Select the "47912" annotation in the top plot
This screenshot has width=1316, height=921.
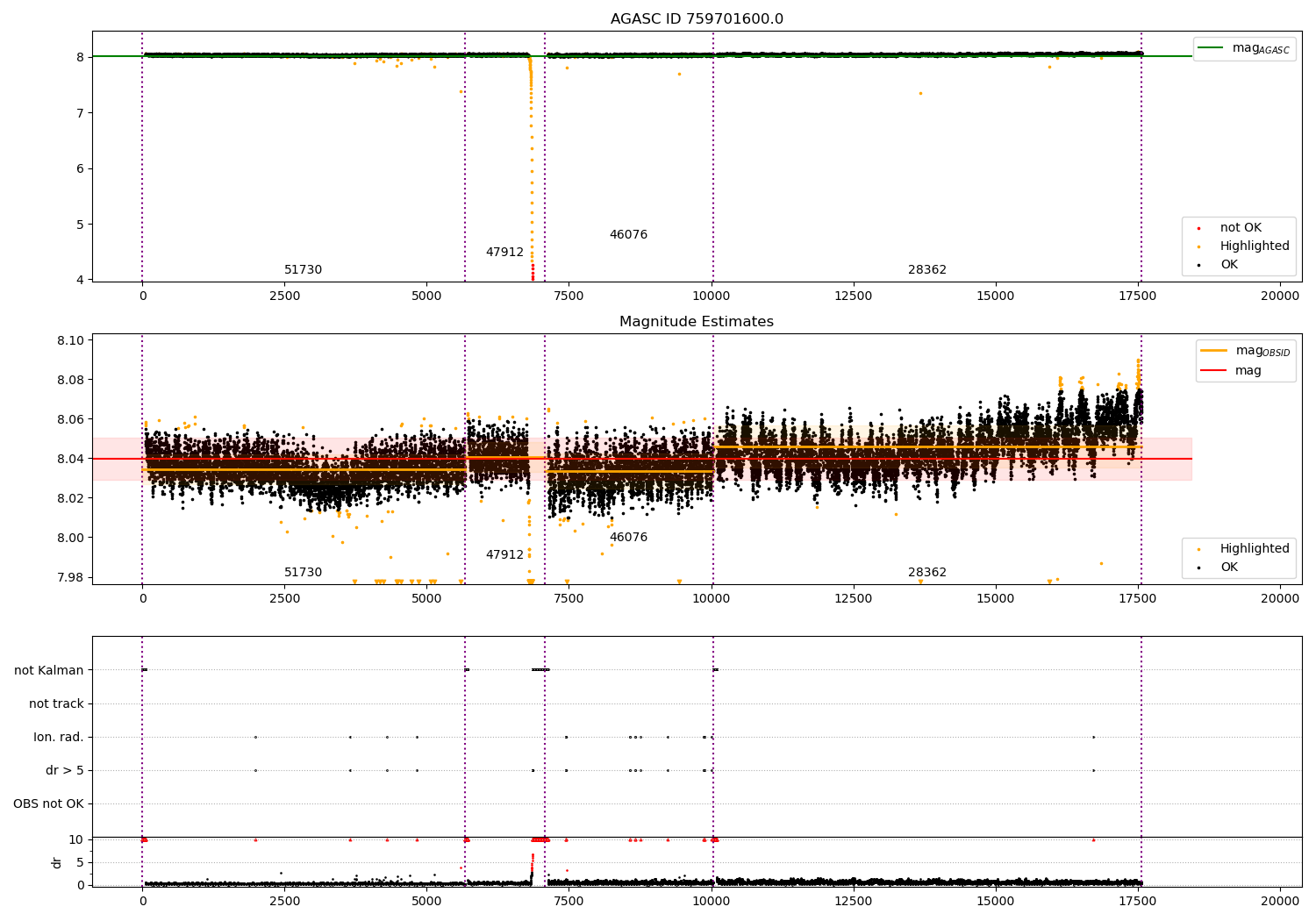pyautogui.click(x=504, y=253)
